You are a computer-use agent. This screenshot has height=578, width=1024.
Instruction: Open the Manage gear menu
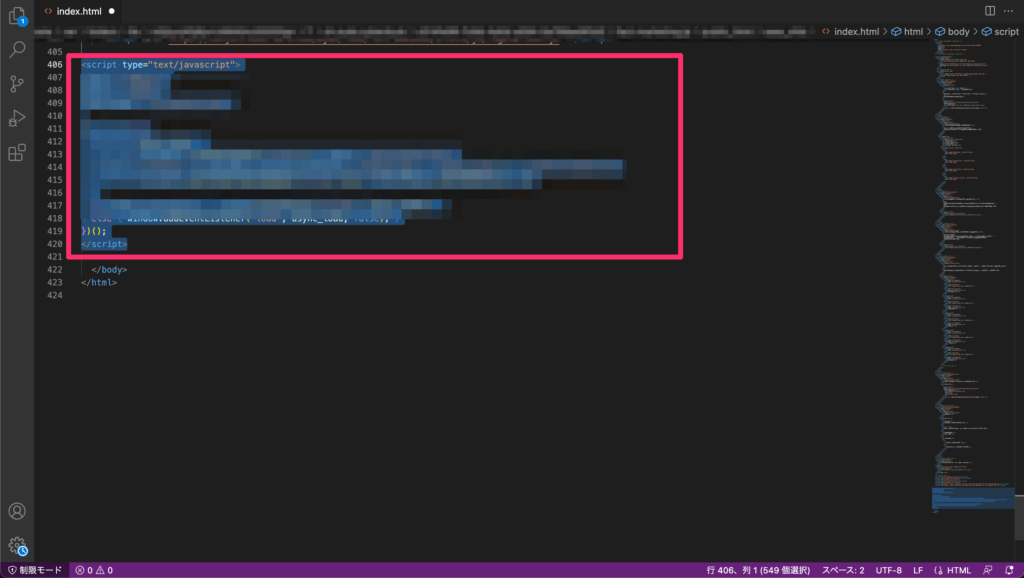coord(17,545)
